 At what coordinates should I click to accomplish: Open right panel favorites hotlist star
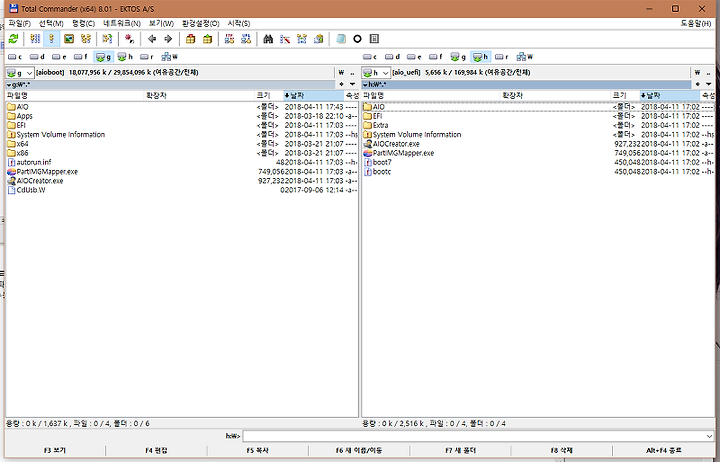click(x=698, y=85)
